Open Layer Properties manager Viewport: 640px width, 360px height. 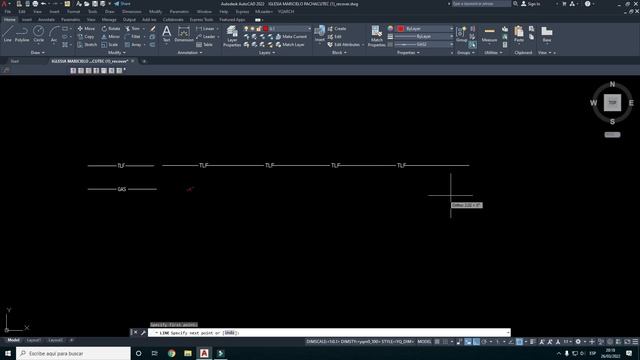tap(232, 36)
